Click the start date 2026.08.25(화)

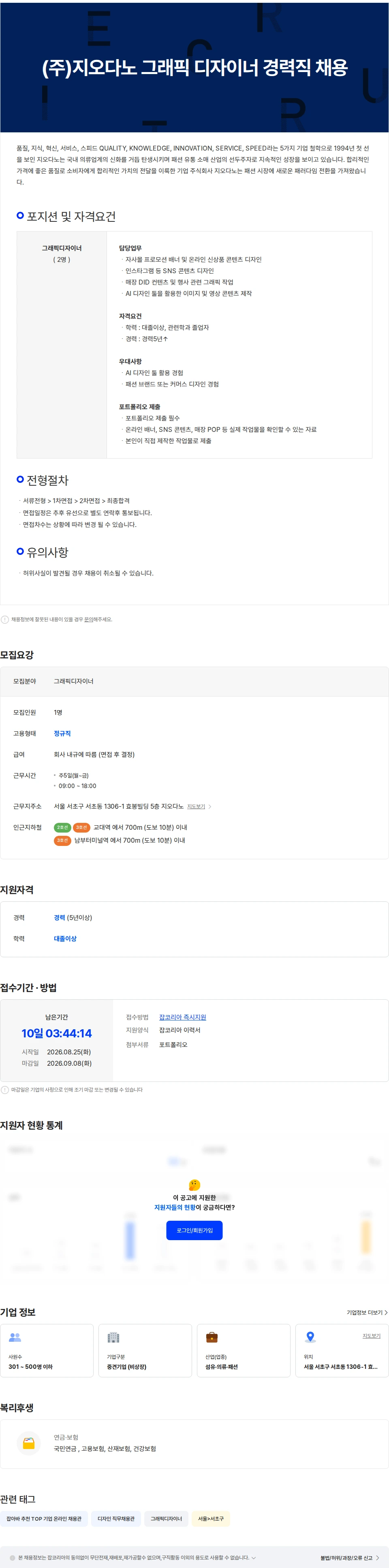tap(69, 1052)
